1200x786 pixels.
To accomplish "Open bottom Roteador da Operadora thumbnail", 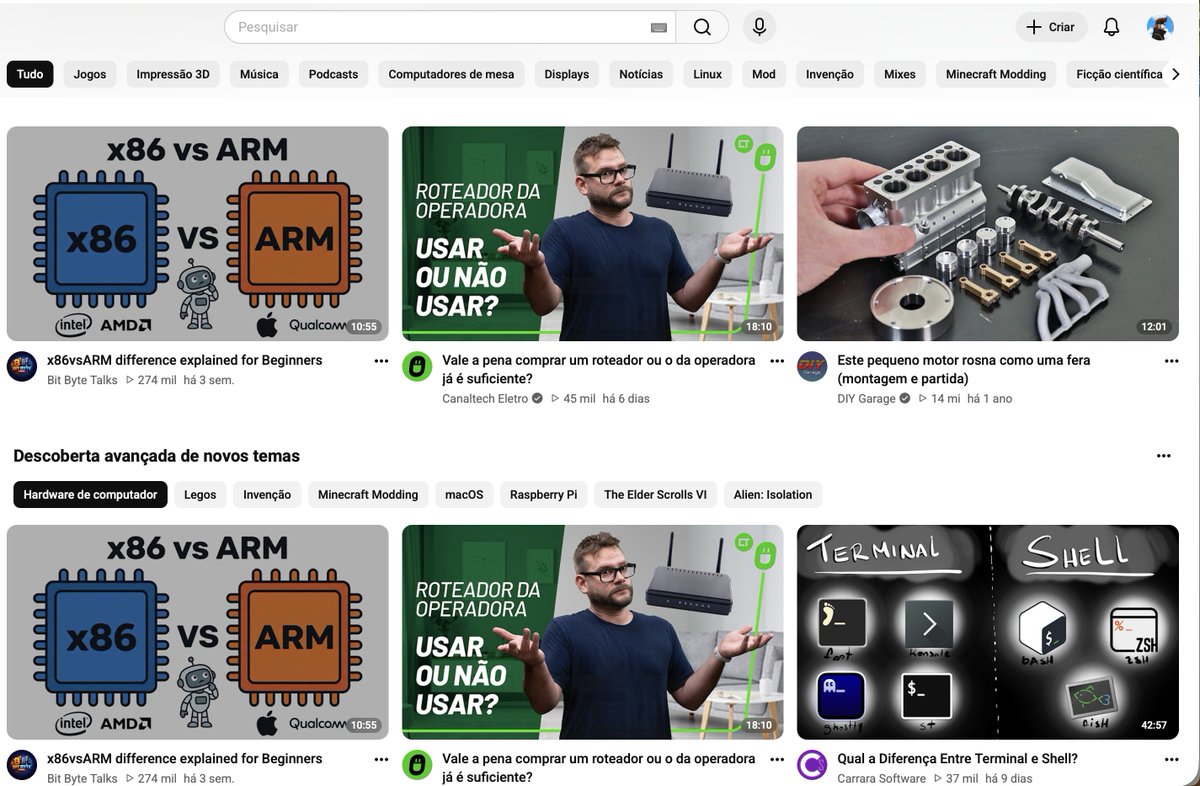I will coord(593,632).
